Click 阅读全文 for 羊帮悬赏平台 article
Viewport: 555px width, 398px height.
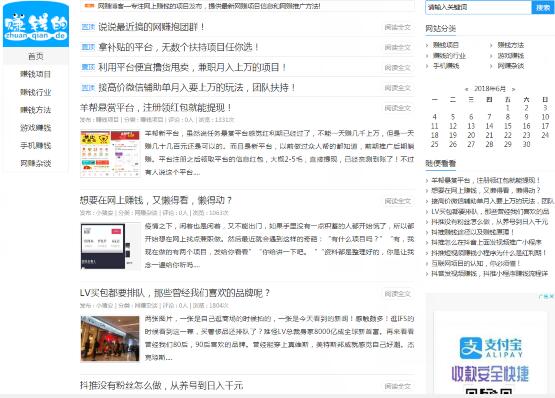398,108
